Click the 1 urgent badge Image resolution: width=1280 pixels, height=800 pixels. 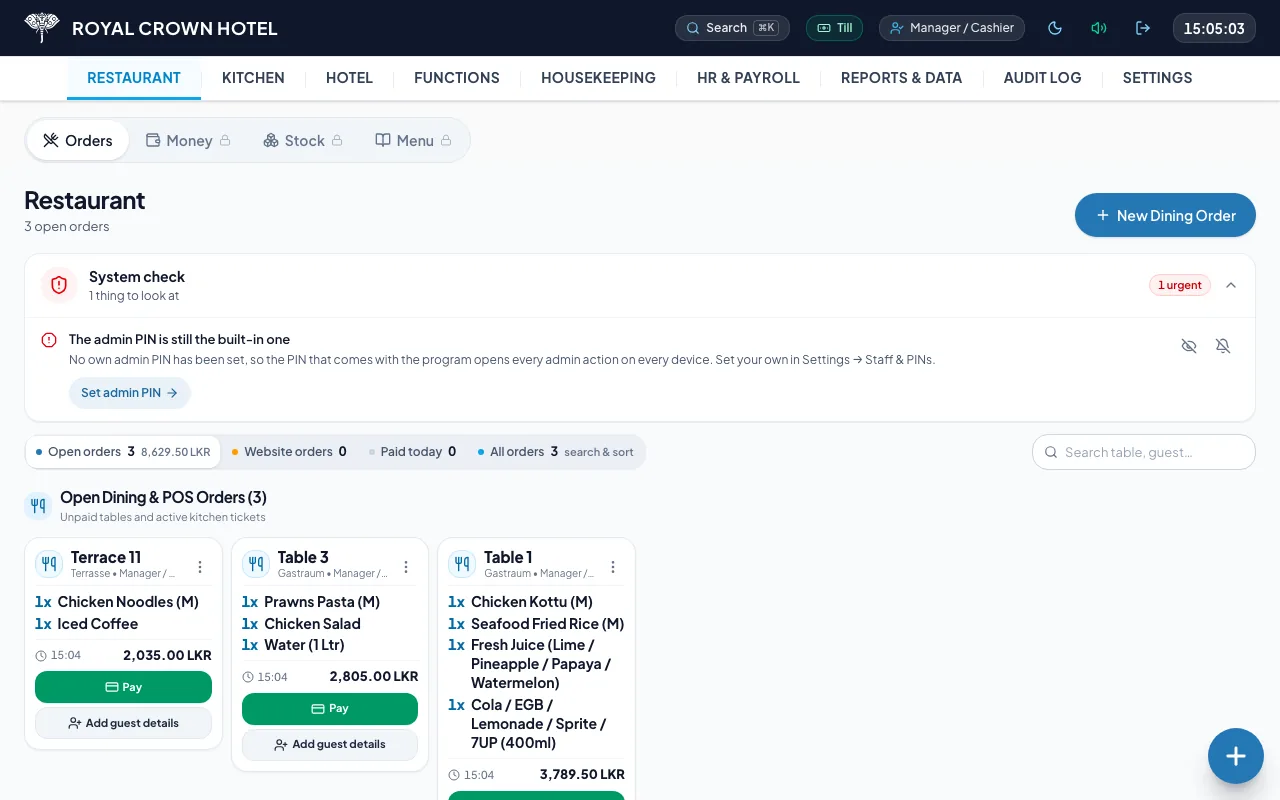pos(1180,285)
